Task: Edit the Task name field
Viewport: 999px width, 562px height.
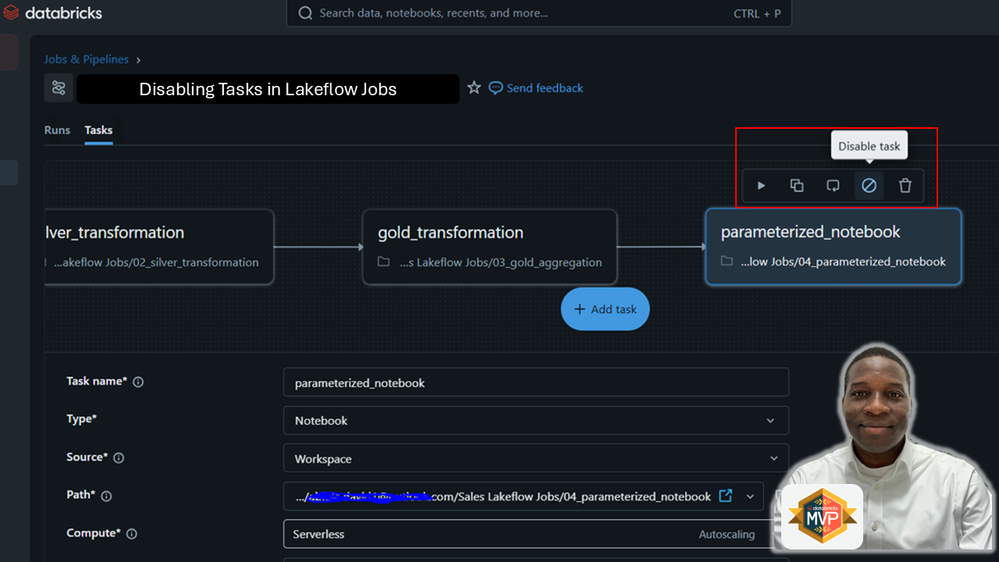Action: (536, 382)
